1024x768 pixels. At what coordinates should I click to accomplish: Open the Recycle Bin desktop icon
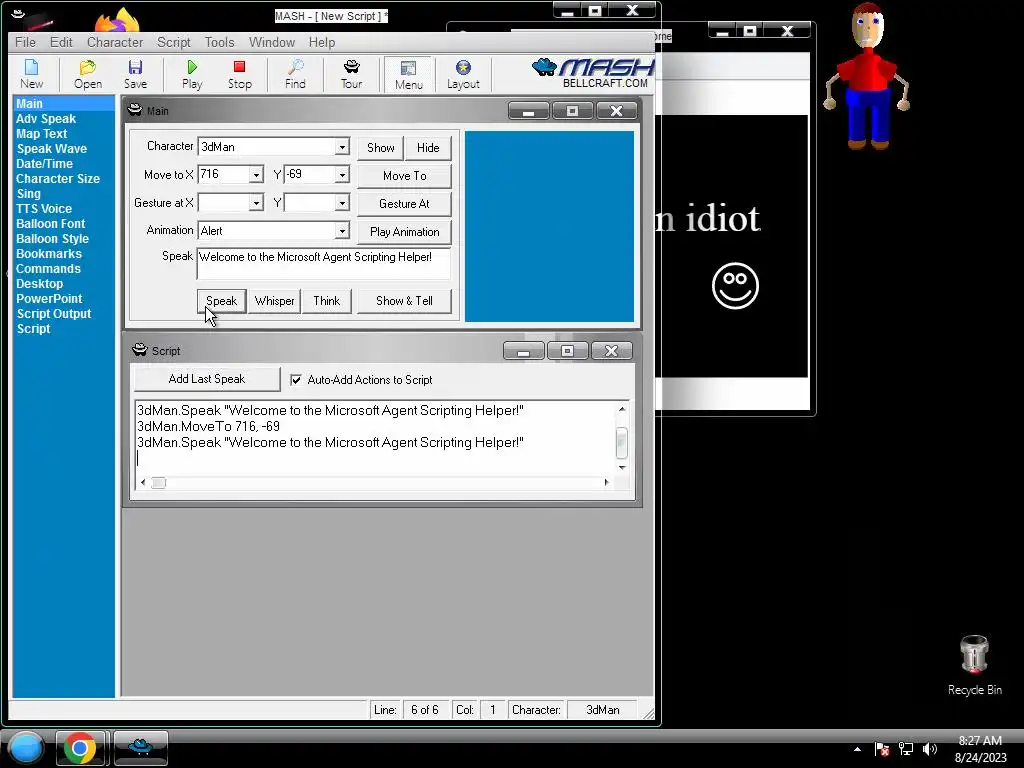[974, 664]
